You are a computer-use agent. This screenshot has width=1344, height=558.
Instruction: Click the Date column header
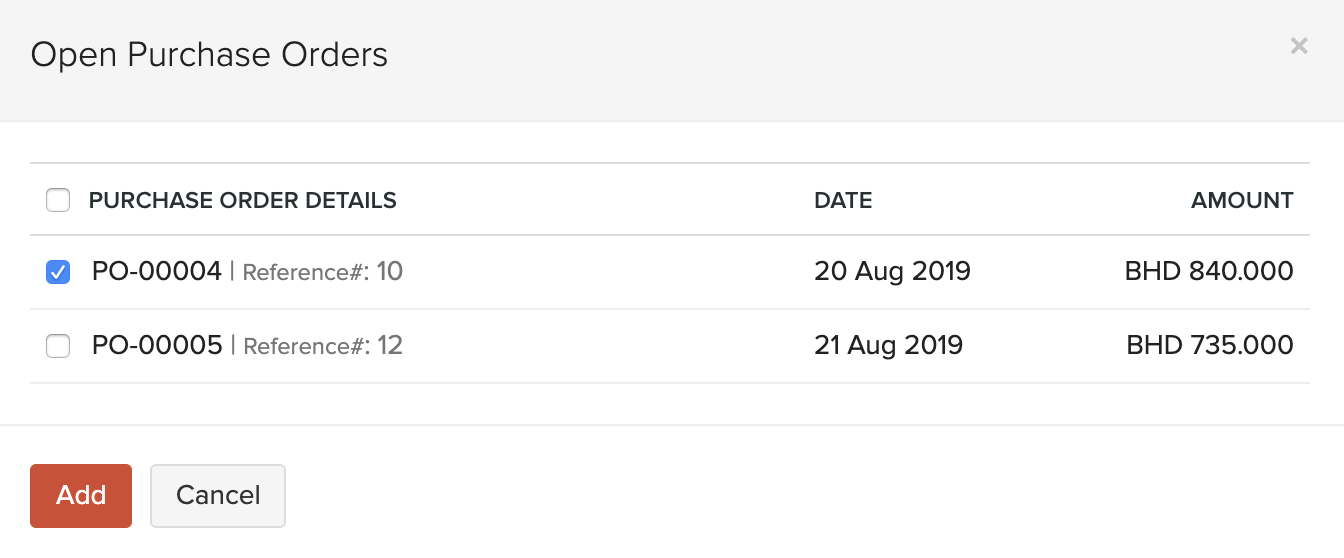[843, 200]
